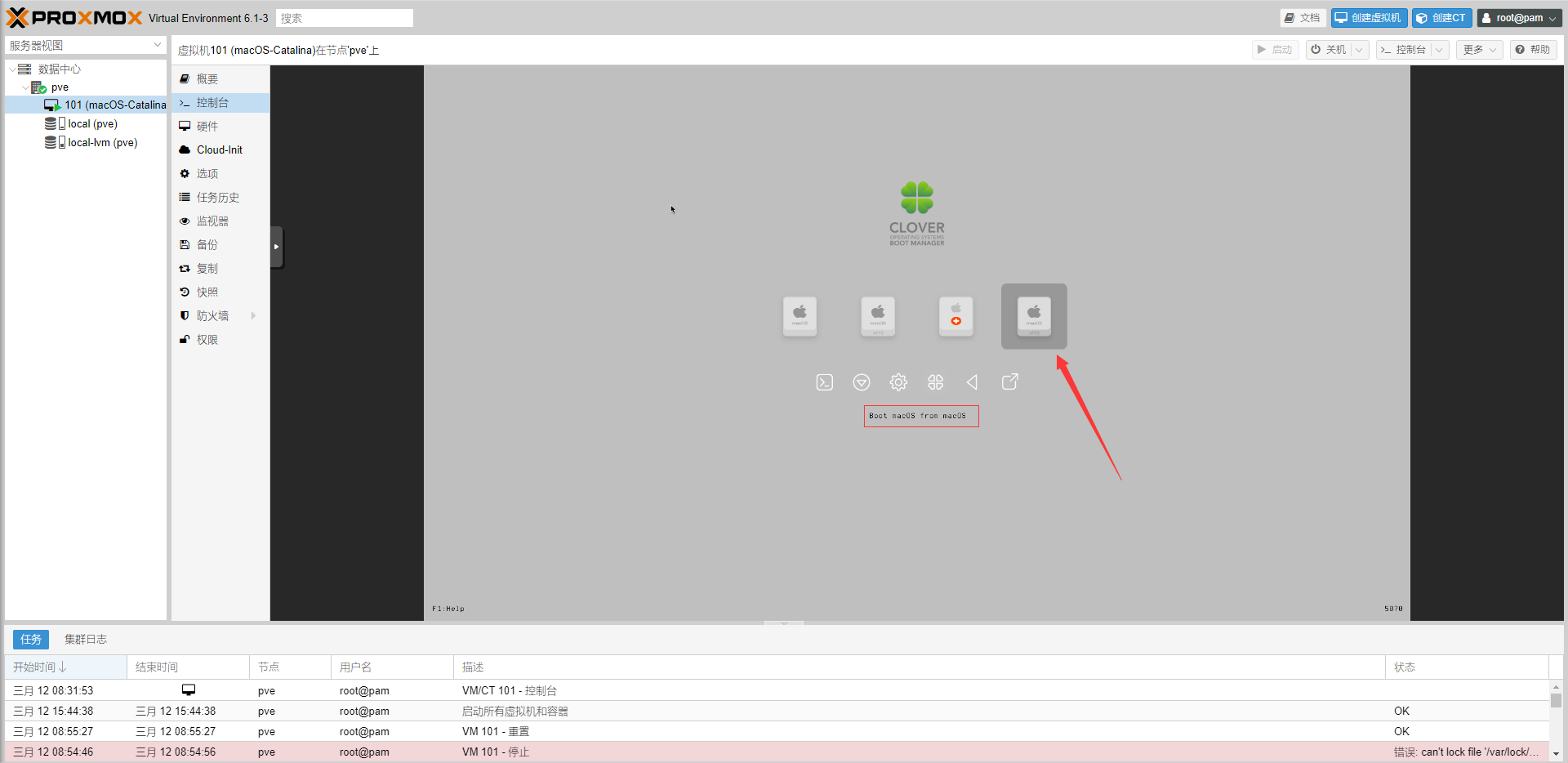This screenshot has width=1568, height=763.
Task: Open Clover options gear icon
Action: click(x=898, y=382)
